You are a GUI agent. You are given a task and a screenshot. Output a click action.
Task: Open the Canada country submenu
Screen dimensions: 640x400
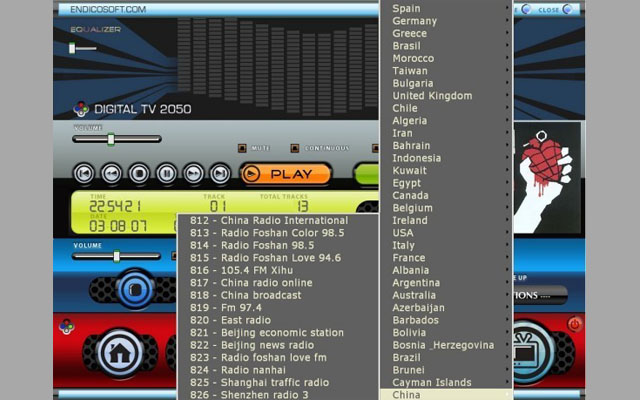click(445, 196)
